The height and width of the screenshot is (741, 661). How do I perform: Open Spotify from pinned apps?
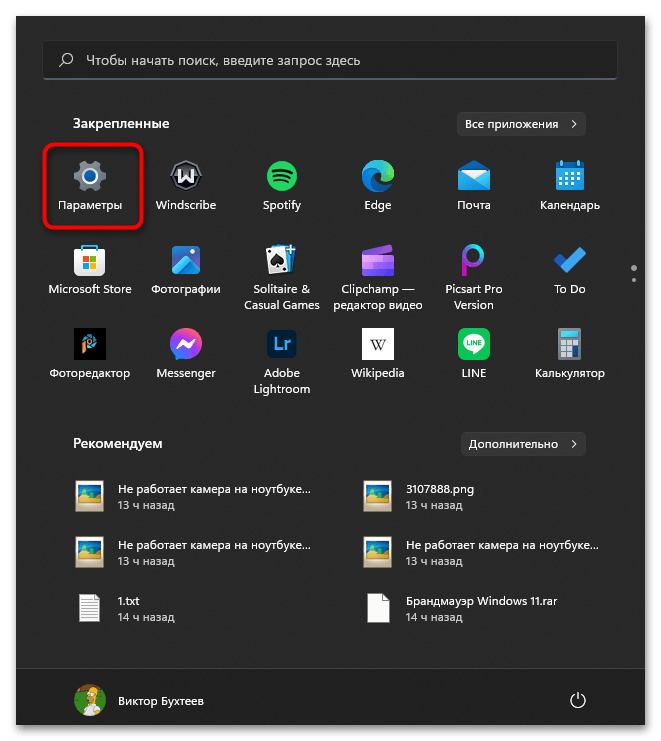pos(282,186)
